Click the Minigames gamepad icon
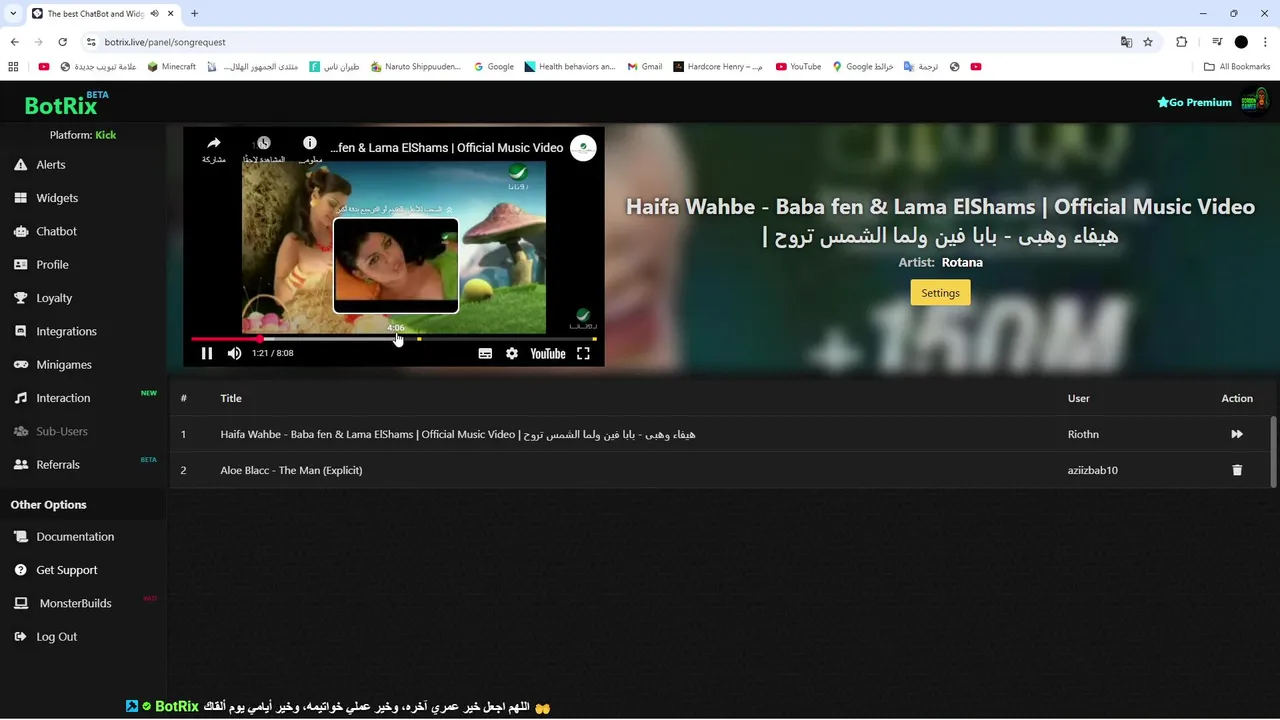 click(x=20, y=365)
